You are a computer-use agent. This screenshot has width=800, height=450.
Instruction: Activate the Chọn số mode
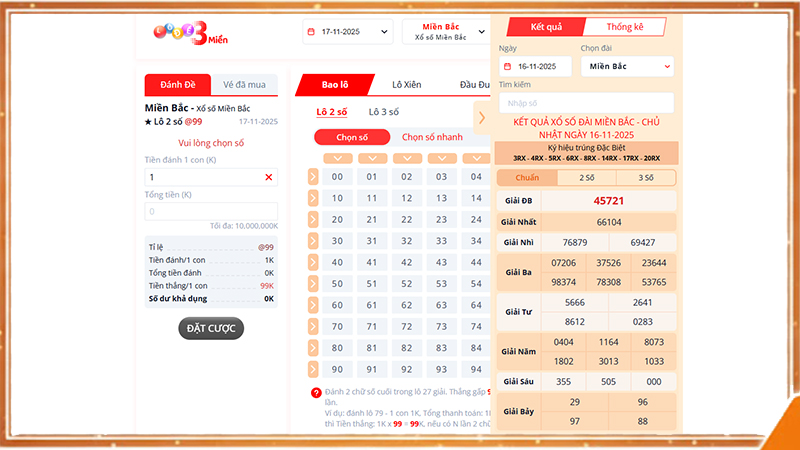click(352, 137)
